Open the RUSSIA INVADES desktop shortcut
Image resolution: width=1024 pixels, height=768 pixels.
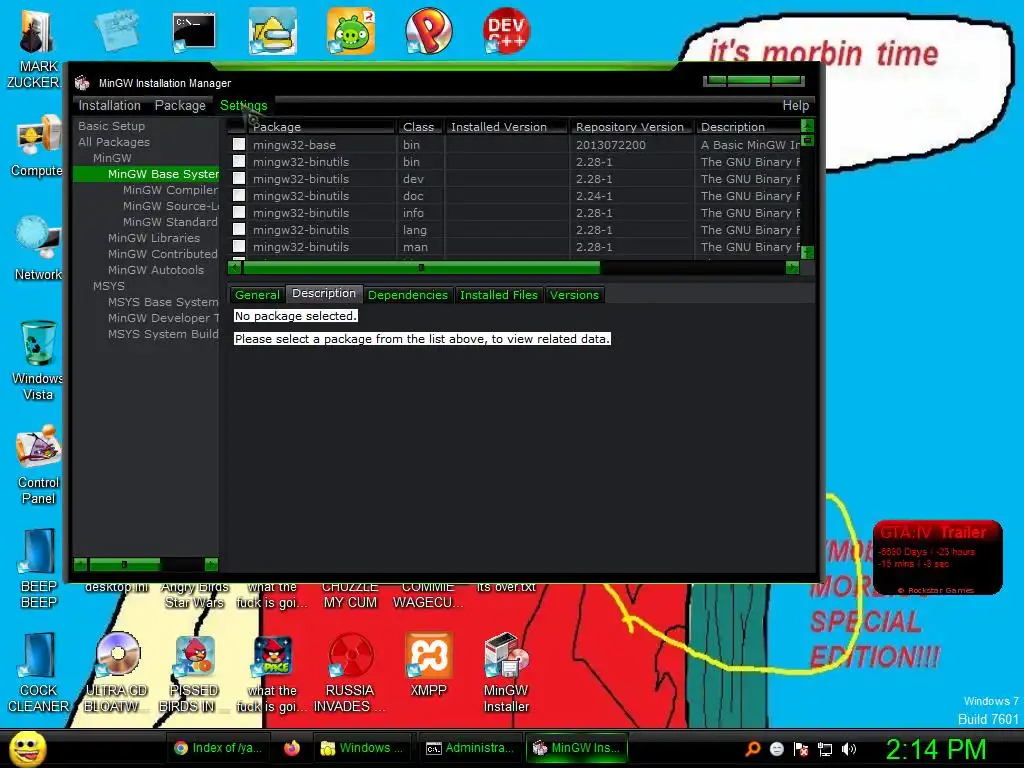(350, 673)
